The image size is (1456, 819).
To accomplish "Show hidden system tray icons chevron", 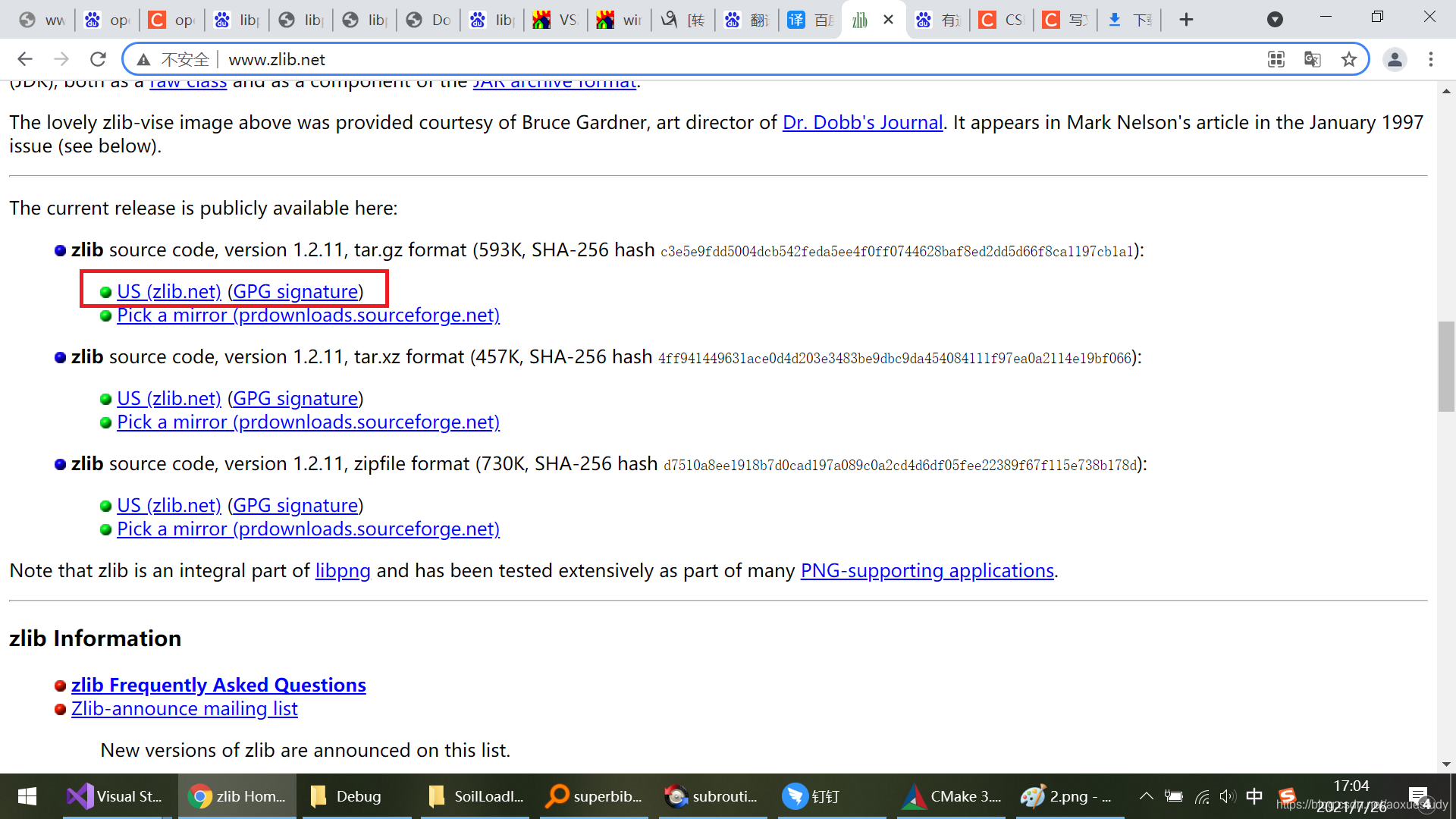I will tap(1146, 796).
